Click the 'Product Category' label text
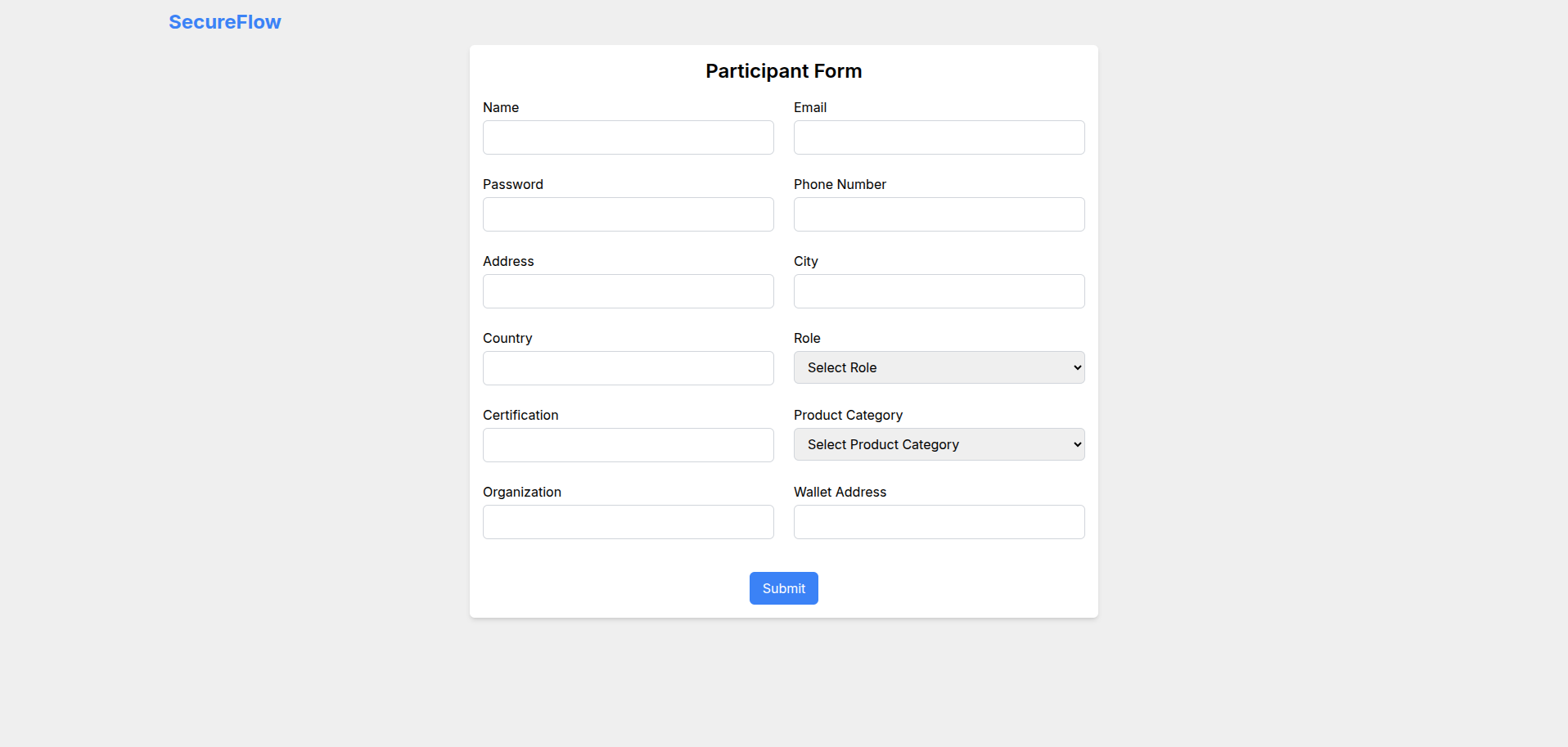The image size is (1568, 747). [848, 416]
